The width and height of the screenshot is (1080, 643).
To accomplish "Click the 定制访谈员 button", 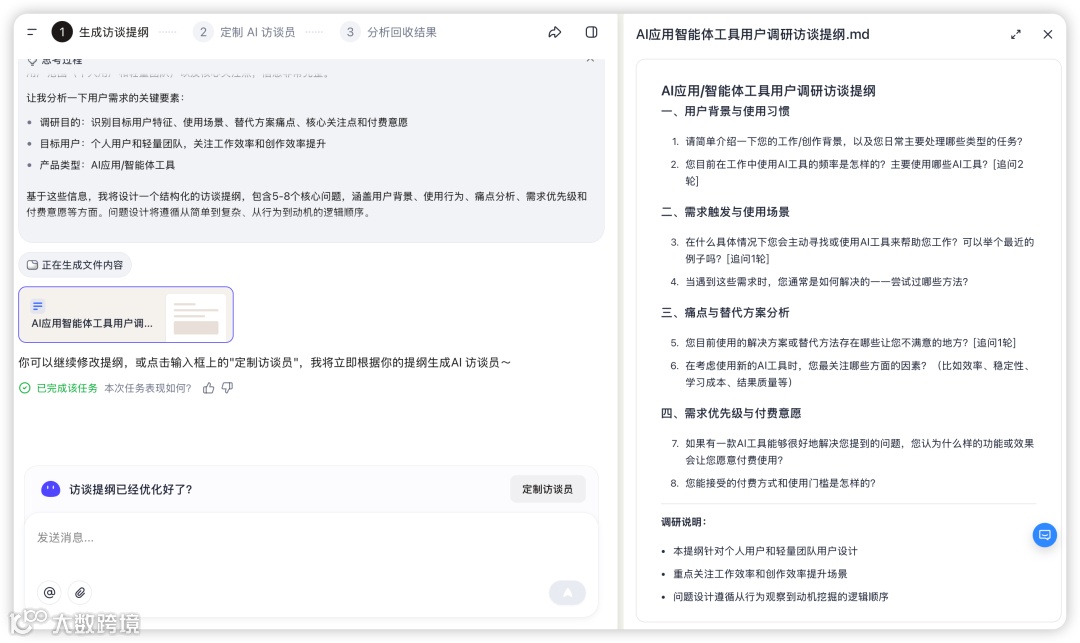I will [x=548, y=489].
